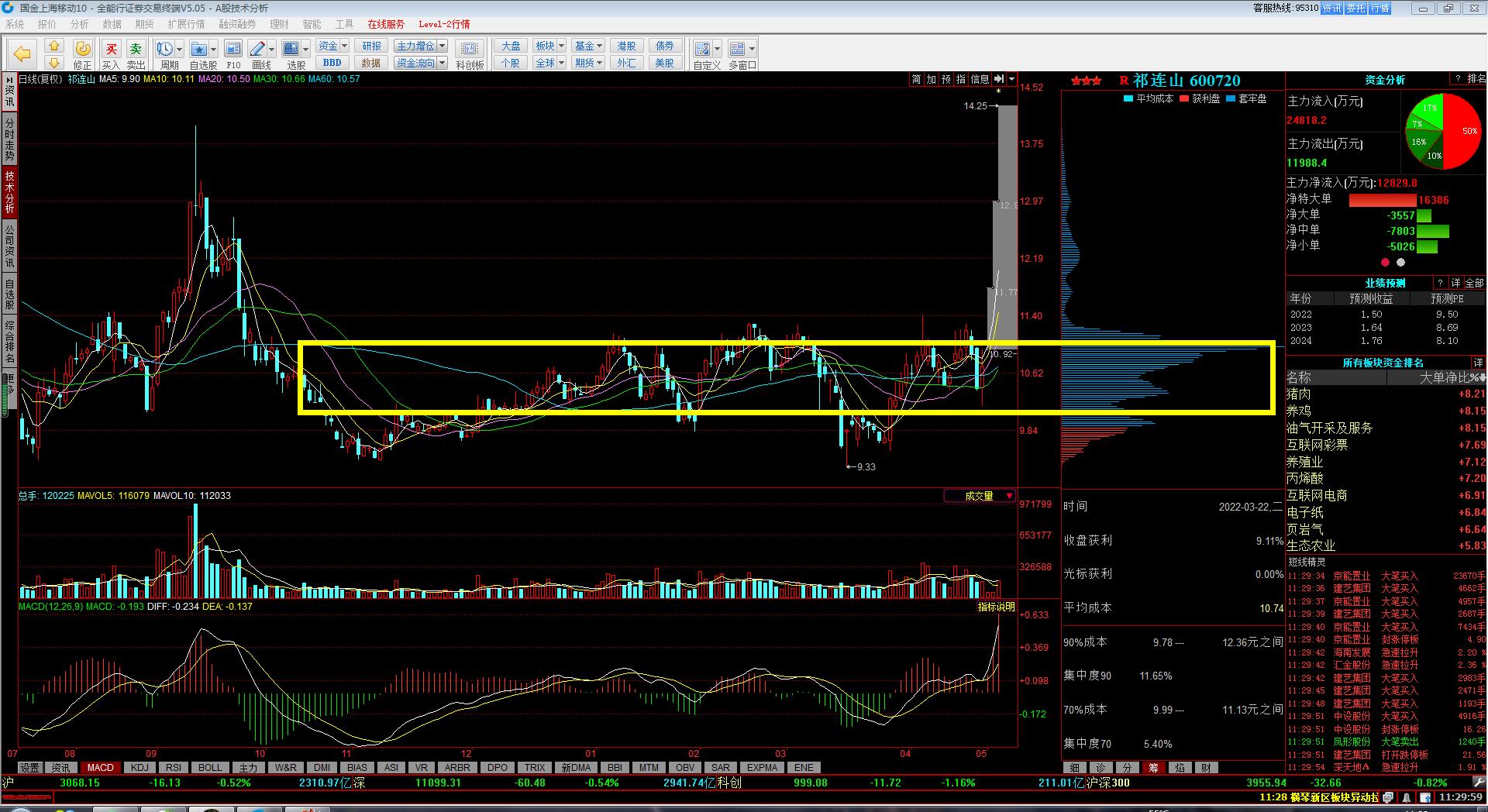Expand the 选股 dropdown arrow
The width and height of the screenshot is (1488, 812).
pos(305,50)
